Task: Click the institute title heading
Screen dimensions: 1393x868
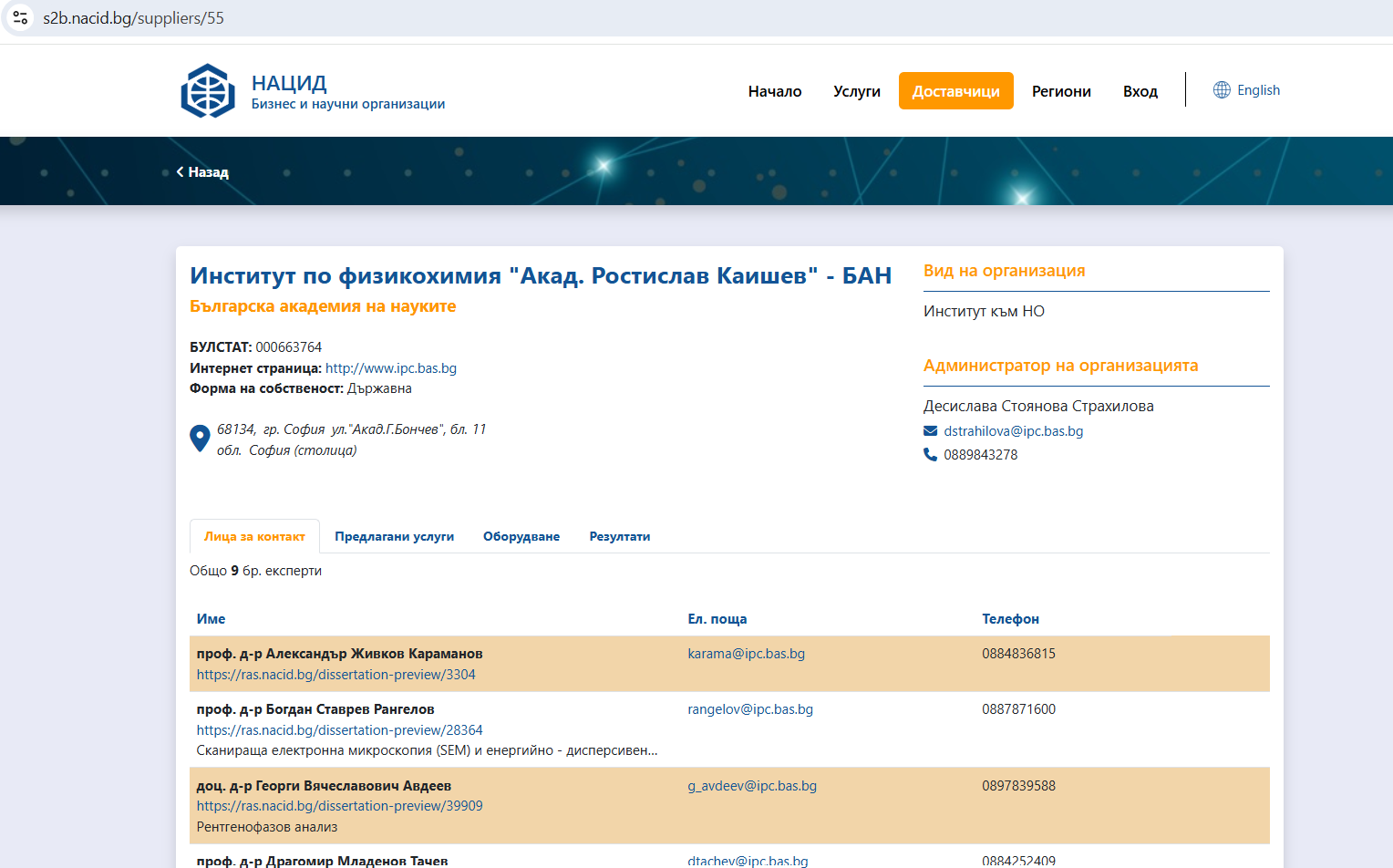Action: pyautogui.click(x=541, y=275)
